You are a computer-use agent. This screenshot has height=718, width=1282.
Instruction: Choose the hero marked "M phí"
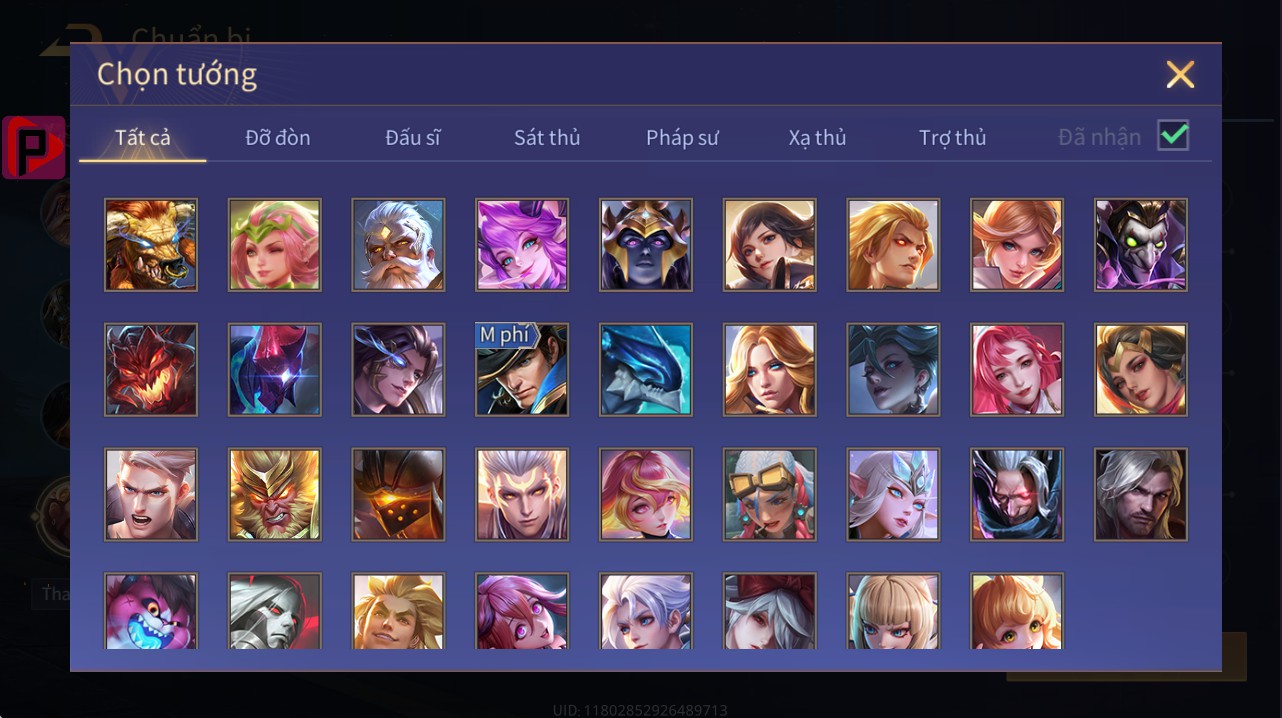point(522,370)
